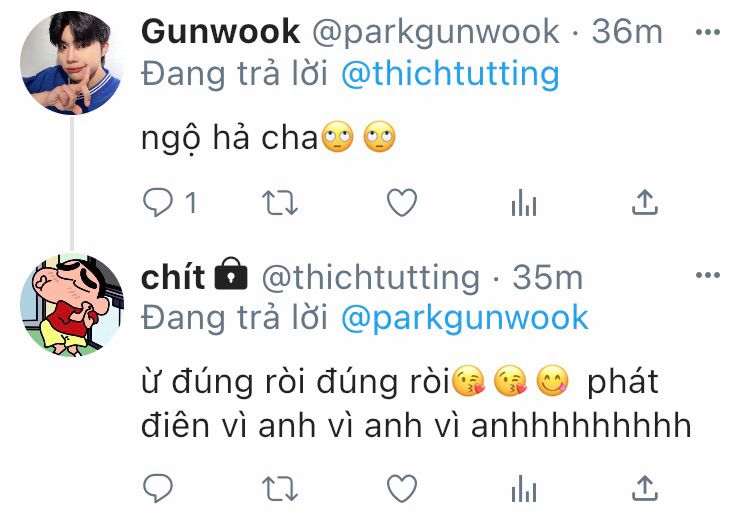Like chít's tweet
This screenshot has width=750, height=514.
tap(402, 489)
